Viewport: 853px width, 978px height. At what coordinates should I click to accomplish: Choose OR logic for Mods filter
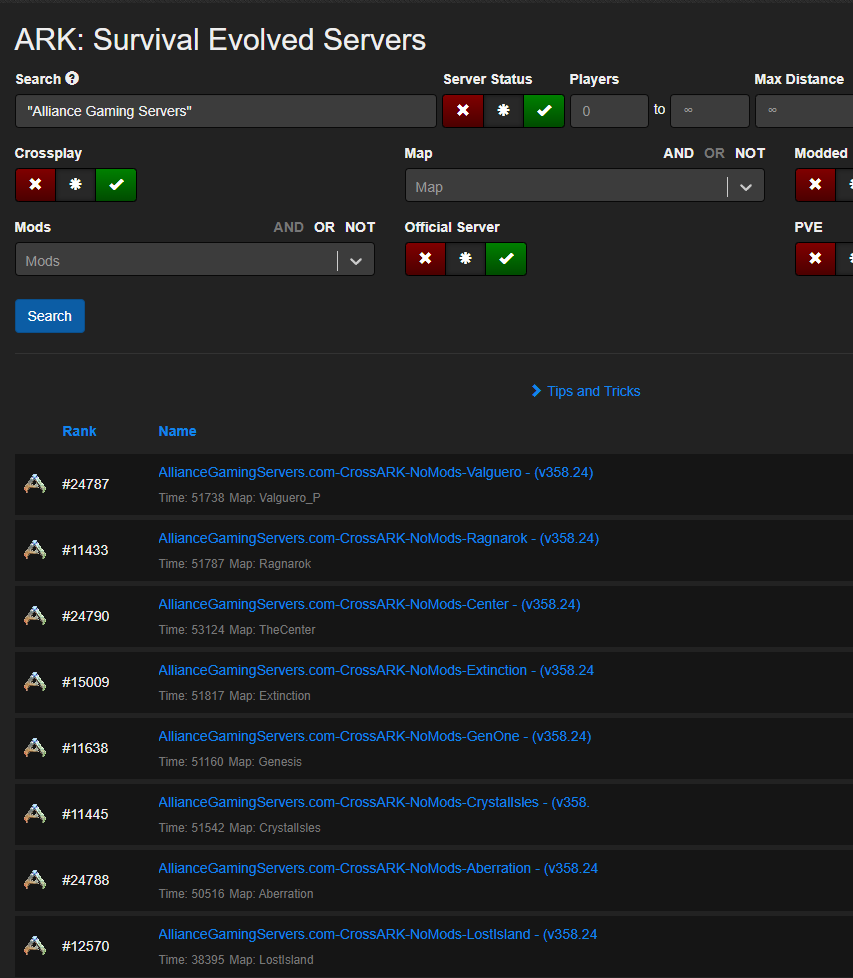click(324, 228)
